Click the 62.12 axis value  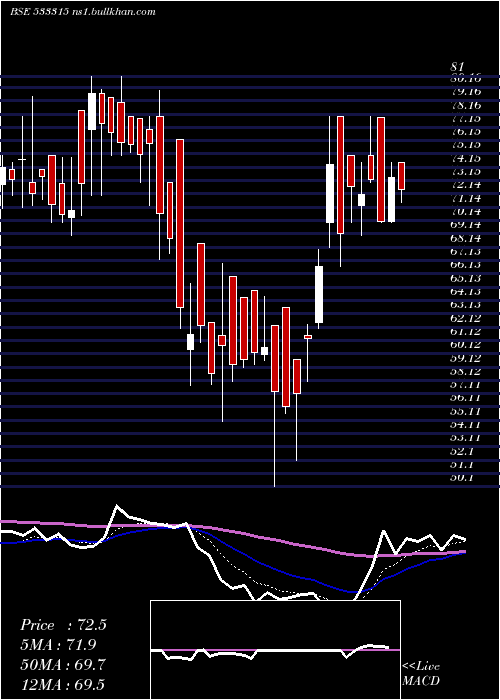tap(465, 318)
